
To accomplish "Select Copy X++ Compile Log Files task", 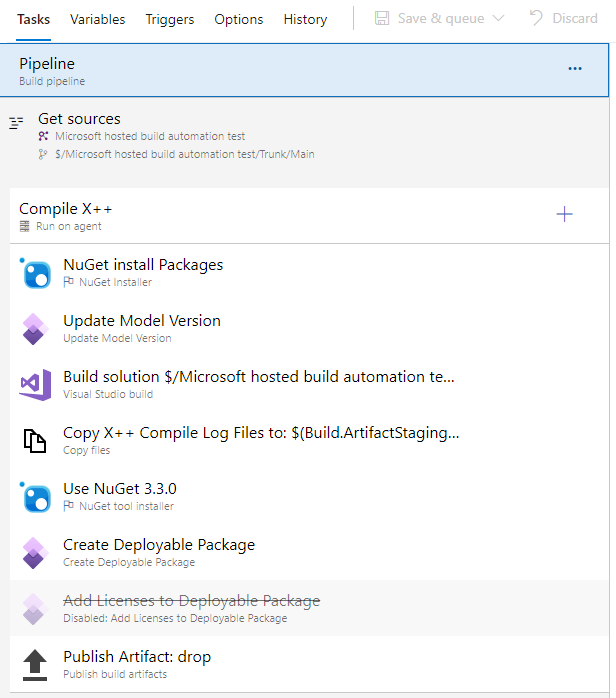I will [x=309, y=441].
